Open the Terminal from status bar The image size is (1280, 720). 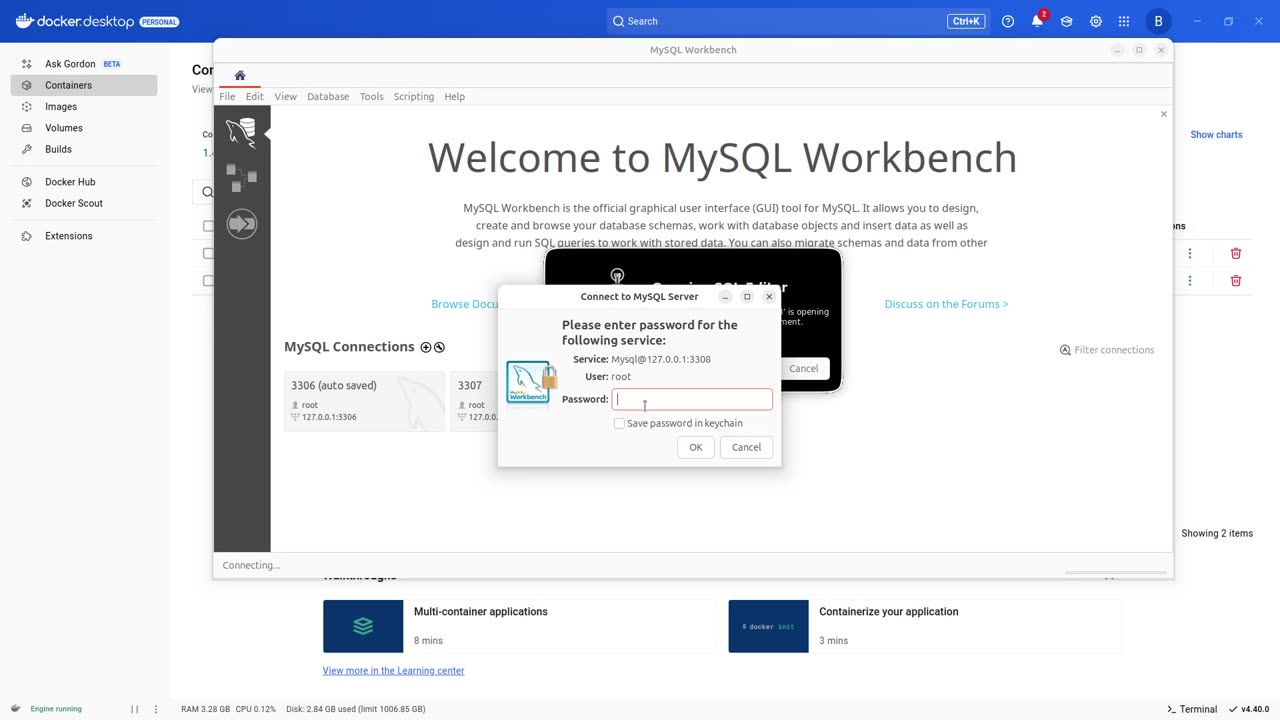tap(1192, 709)
